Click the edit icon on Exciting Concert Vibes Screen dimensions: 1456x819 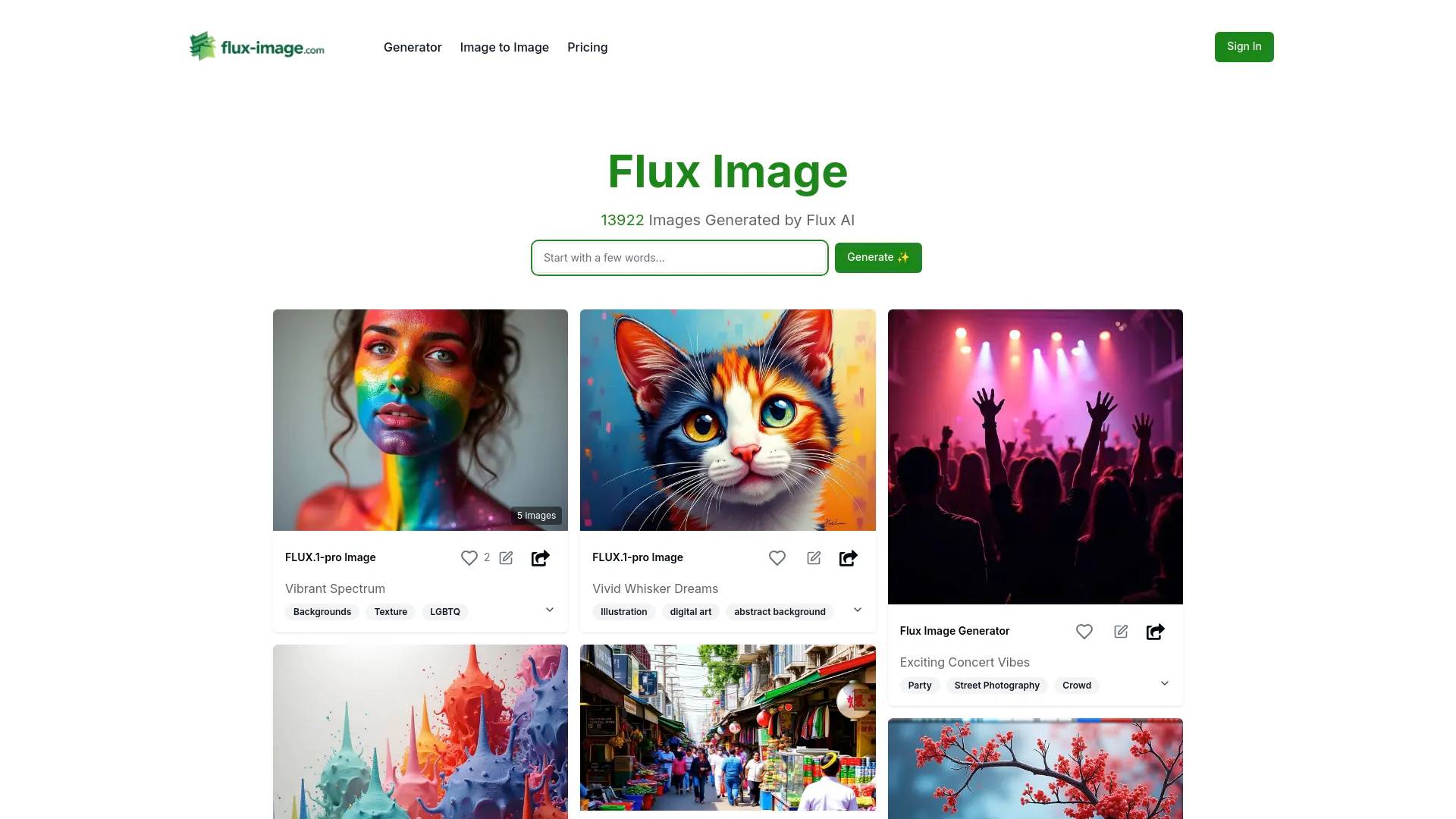pyautogui.click(x=1121, y=631)
